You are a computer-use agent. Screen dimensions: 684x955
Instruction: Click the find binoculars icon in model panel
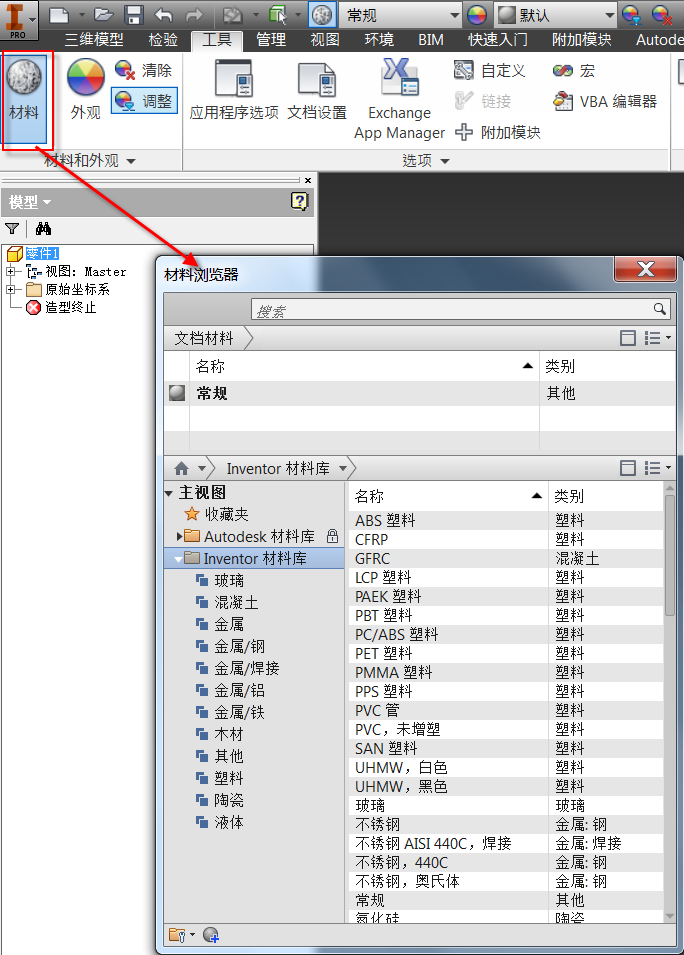pos(43,229)
